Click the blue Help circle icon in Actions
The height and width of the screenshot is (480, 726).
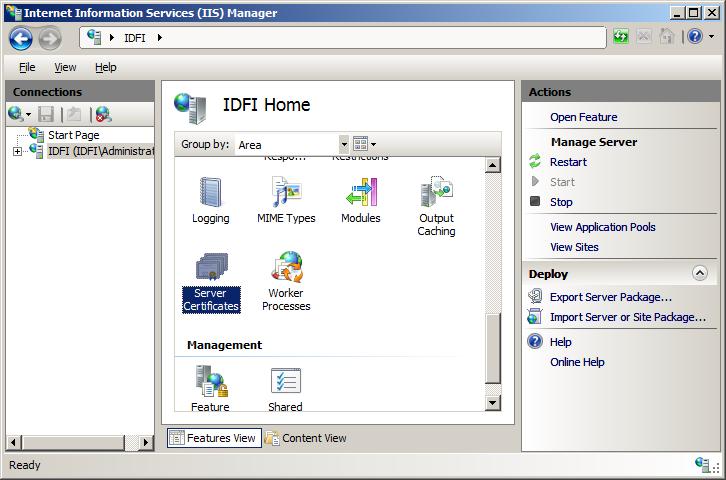tap(535, 341)
